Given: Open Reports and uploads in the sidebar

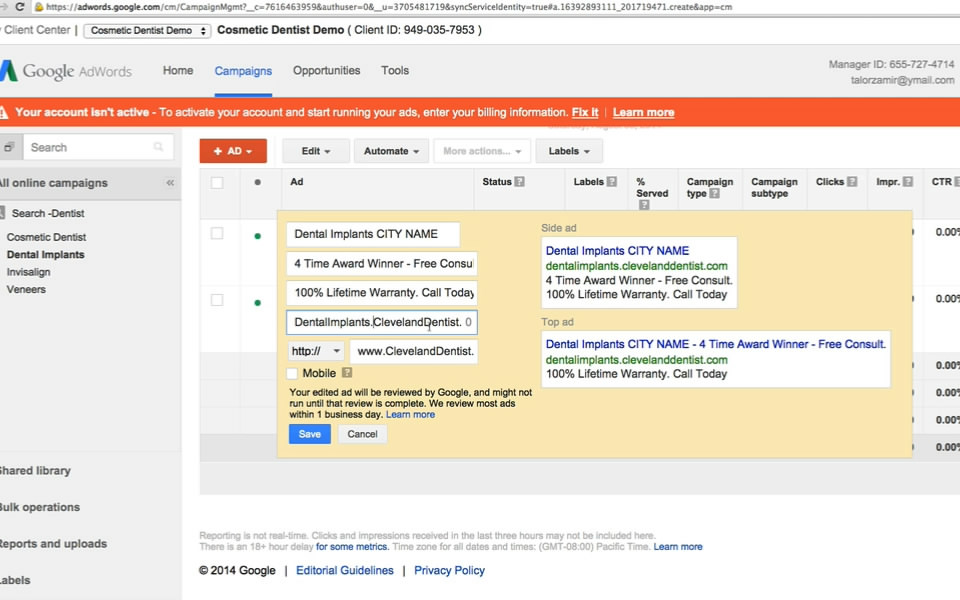Looking at the screenshot, I should click(53, 544).
